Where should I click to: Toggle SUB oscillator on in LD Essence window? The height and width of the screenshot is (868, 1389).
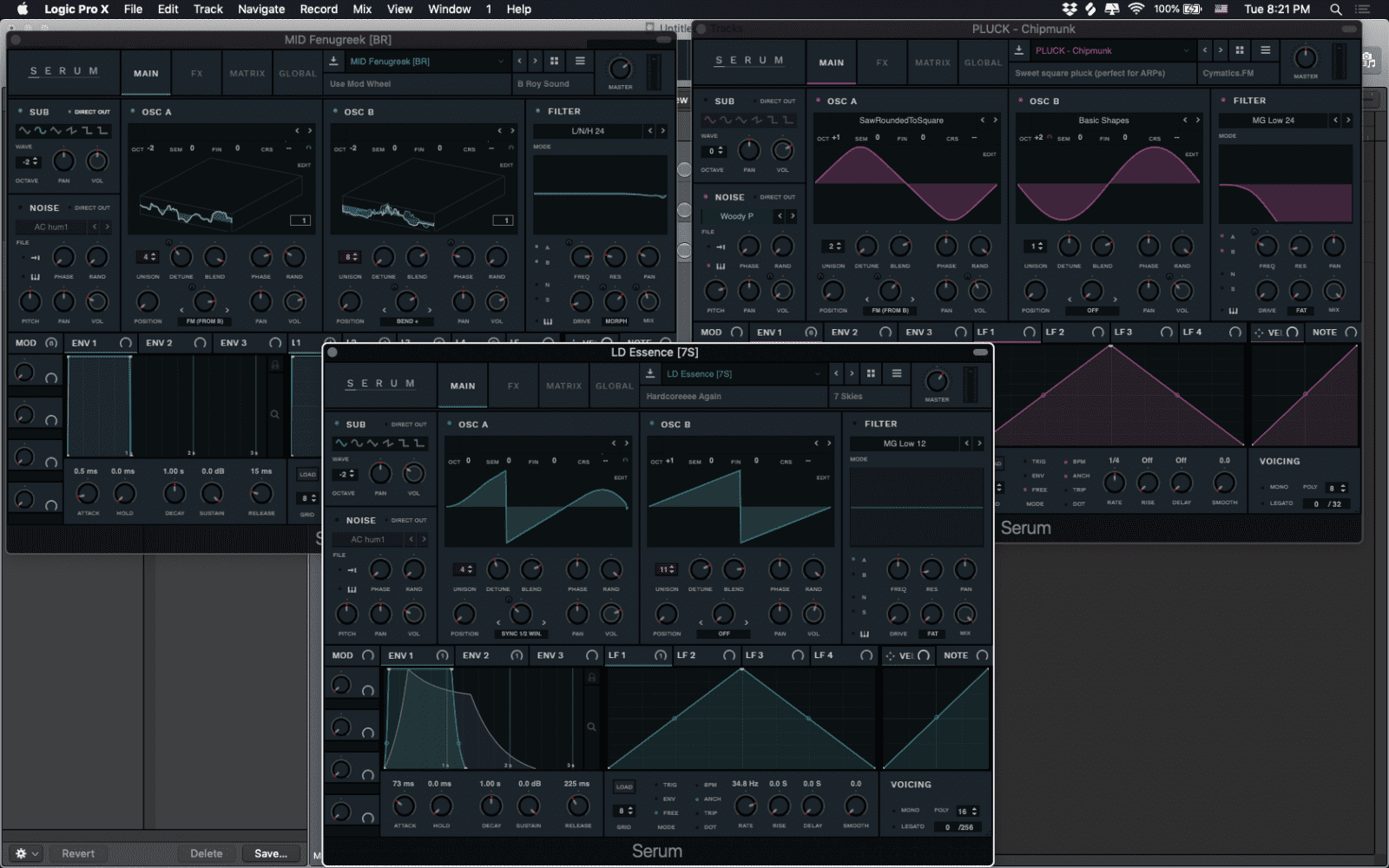[x=337, y=424]
